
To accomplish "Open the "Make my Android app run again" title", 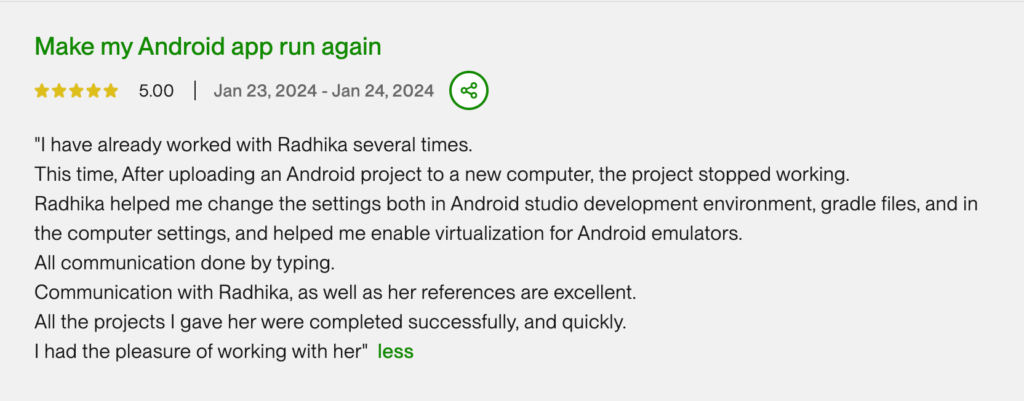I will [208, 46].
